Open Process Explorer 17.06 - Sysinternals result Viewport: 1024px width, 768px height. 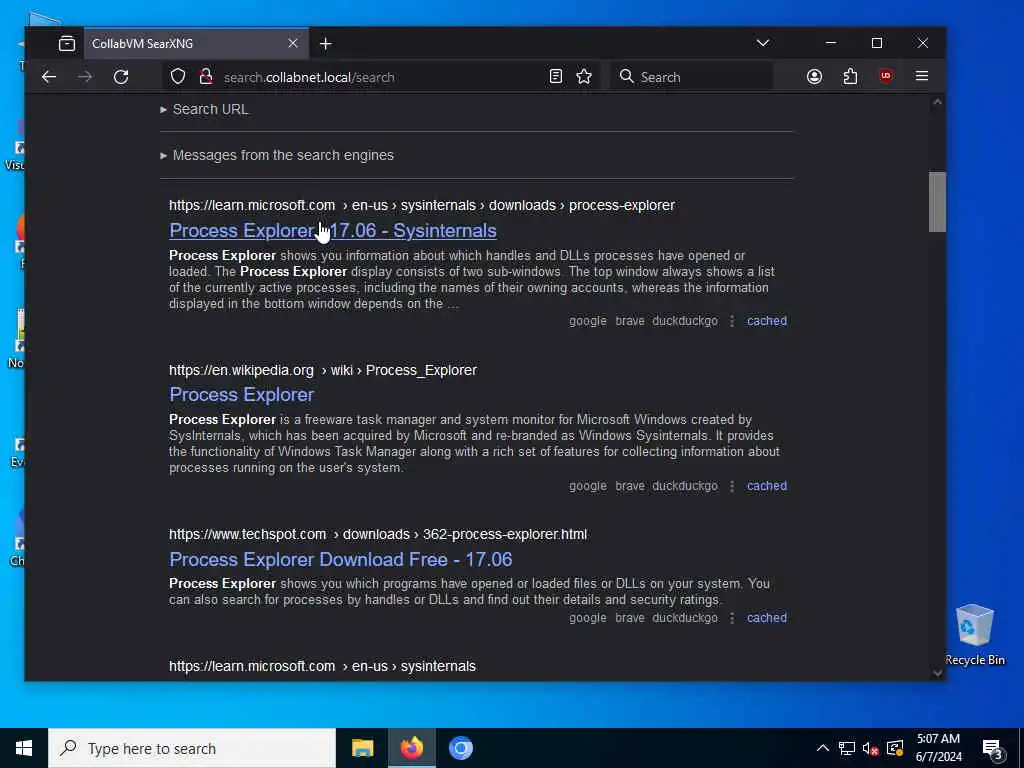tap(332, 231)
